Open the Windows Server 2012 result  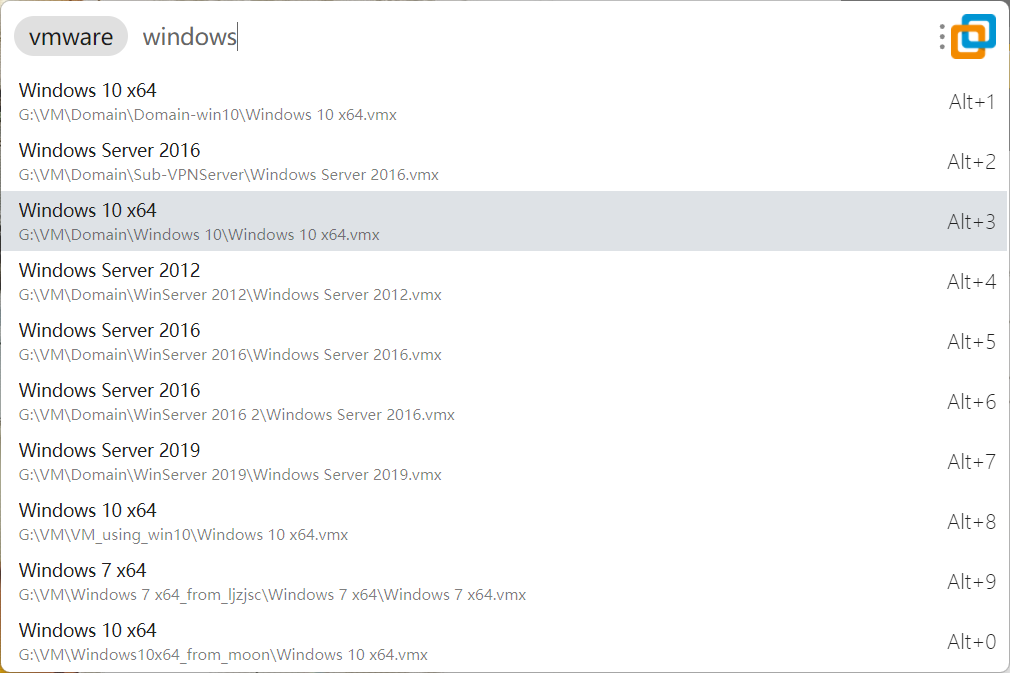pos(504,281)
